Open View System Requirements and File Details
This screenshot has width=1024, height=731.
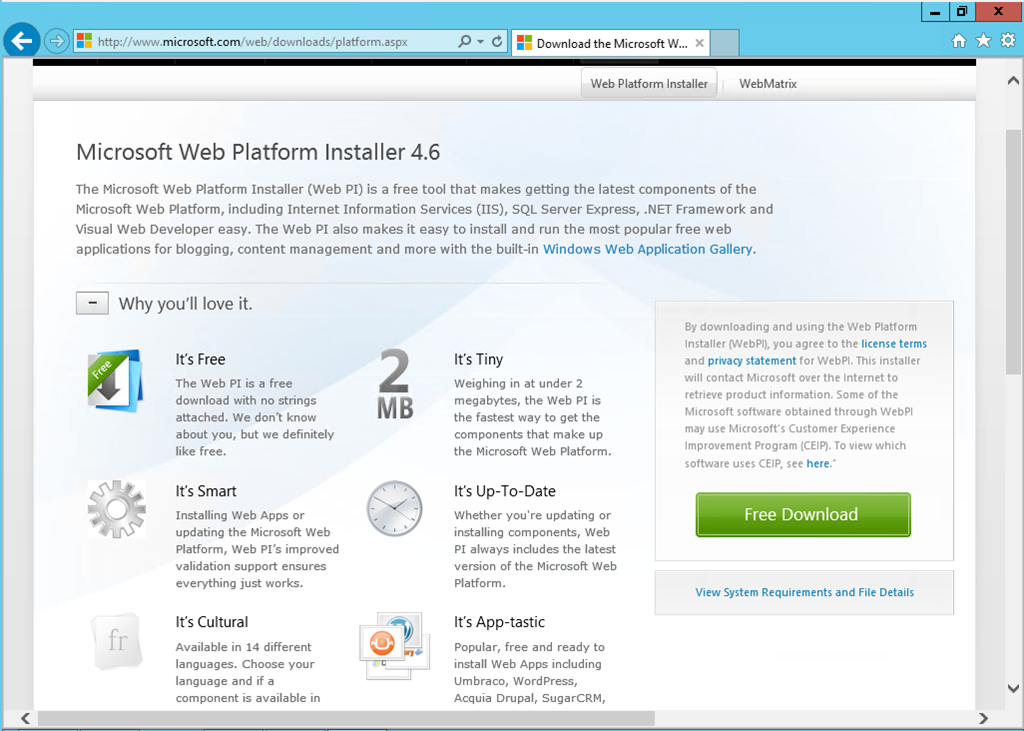pyautogui.click(x=804, y=593)
